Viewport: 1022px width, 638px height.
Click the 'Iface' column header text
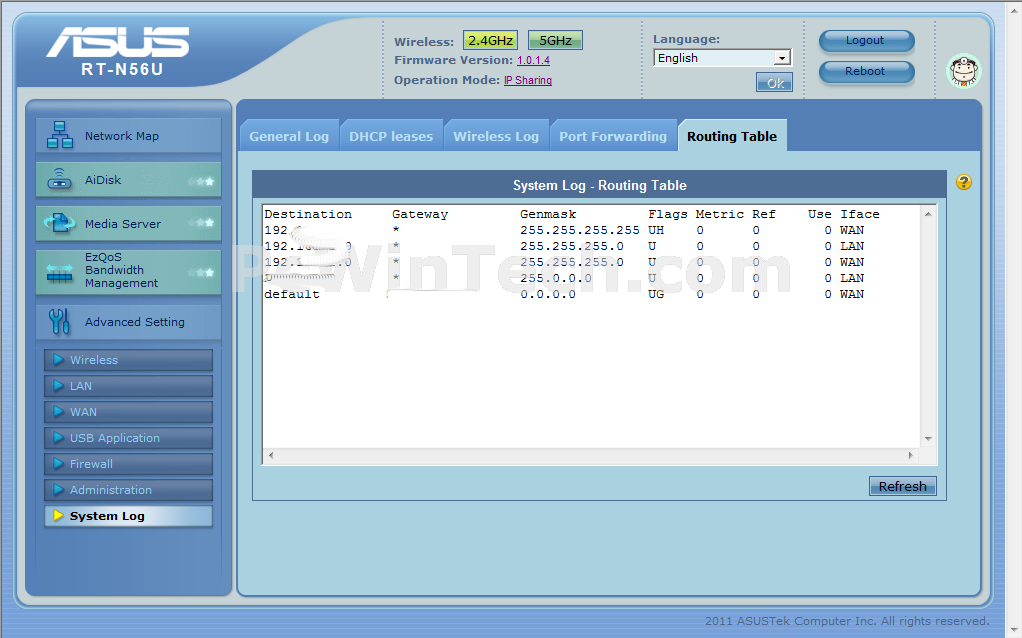coord(860,214)
